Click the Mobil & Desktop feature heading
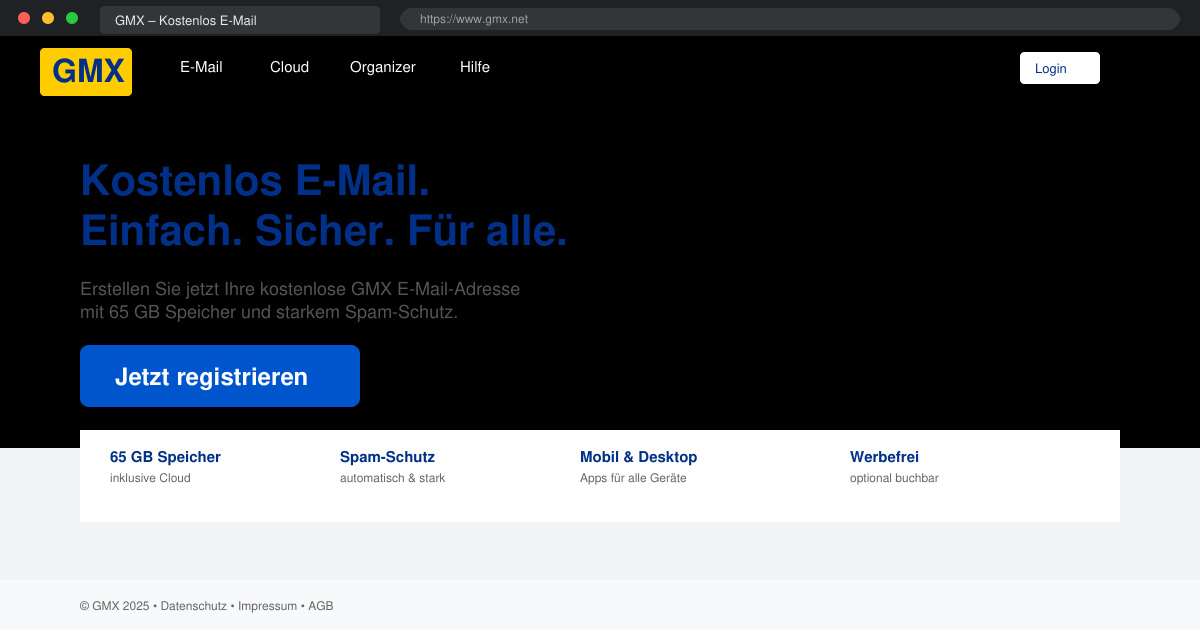The image size is (1200, 630). (638, 457)
